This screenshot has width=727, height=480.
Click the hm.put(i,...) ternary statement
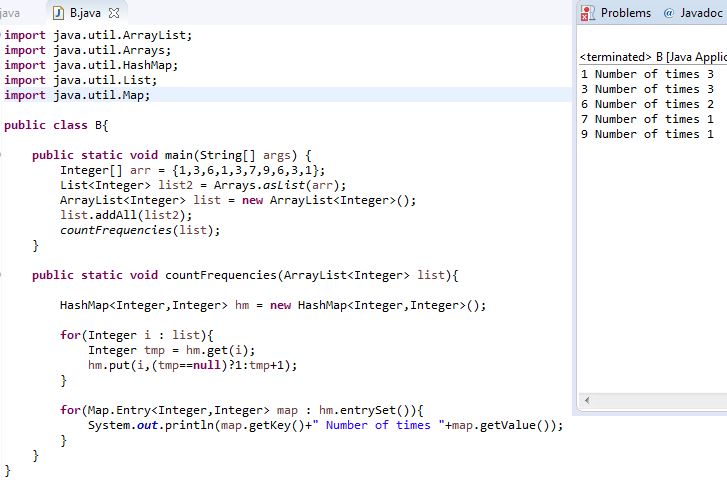pyautogui.click(x=192, y=365)
